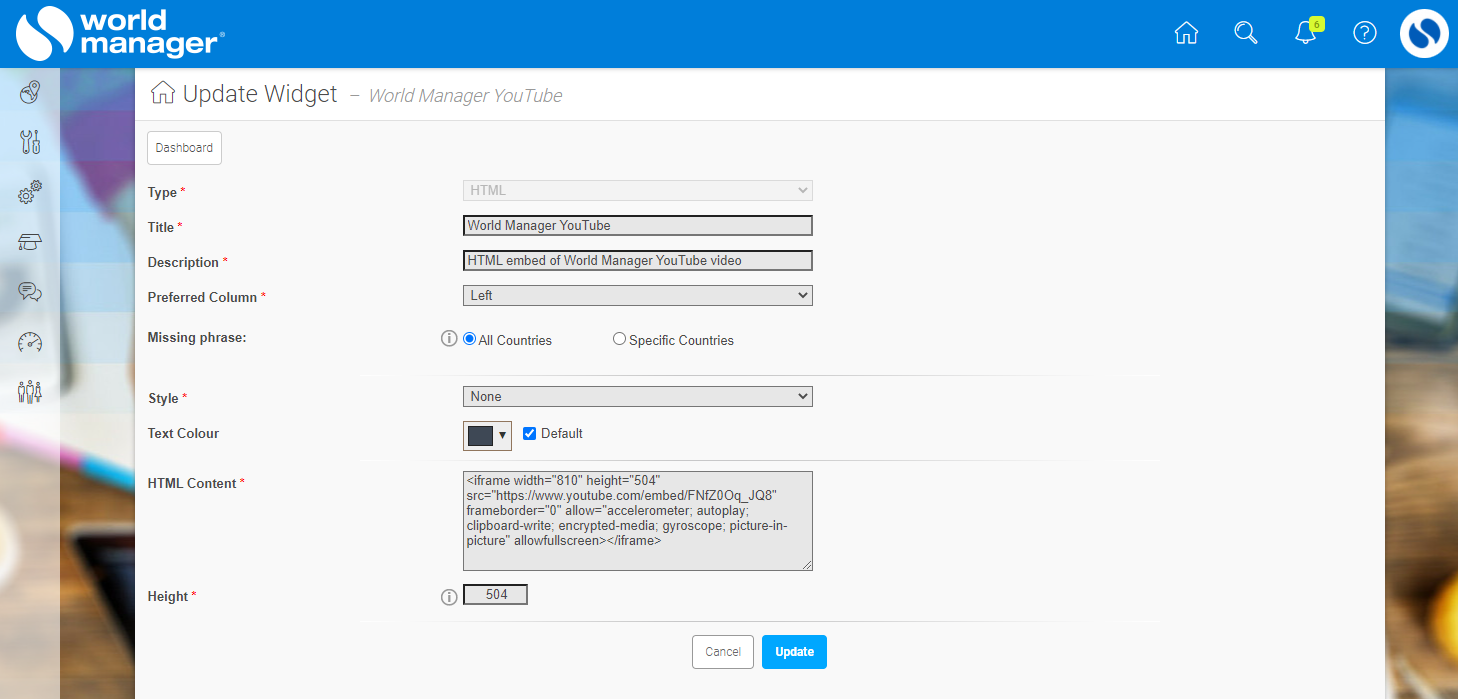Image resolution: width=1458 pixels, height=699 pixels.
Task: Open the tools icon in the left sidebar
Action: tap(29, 142)
